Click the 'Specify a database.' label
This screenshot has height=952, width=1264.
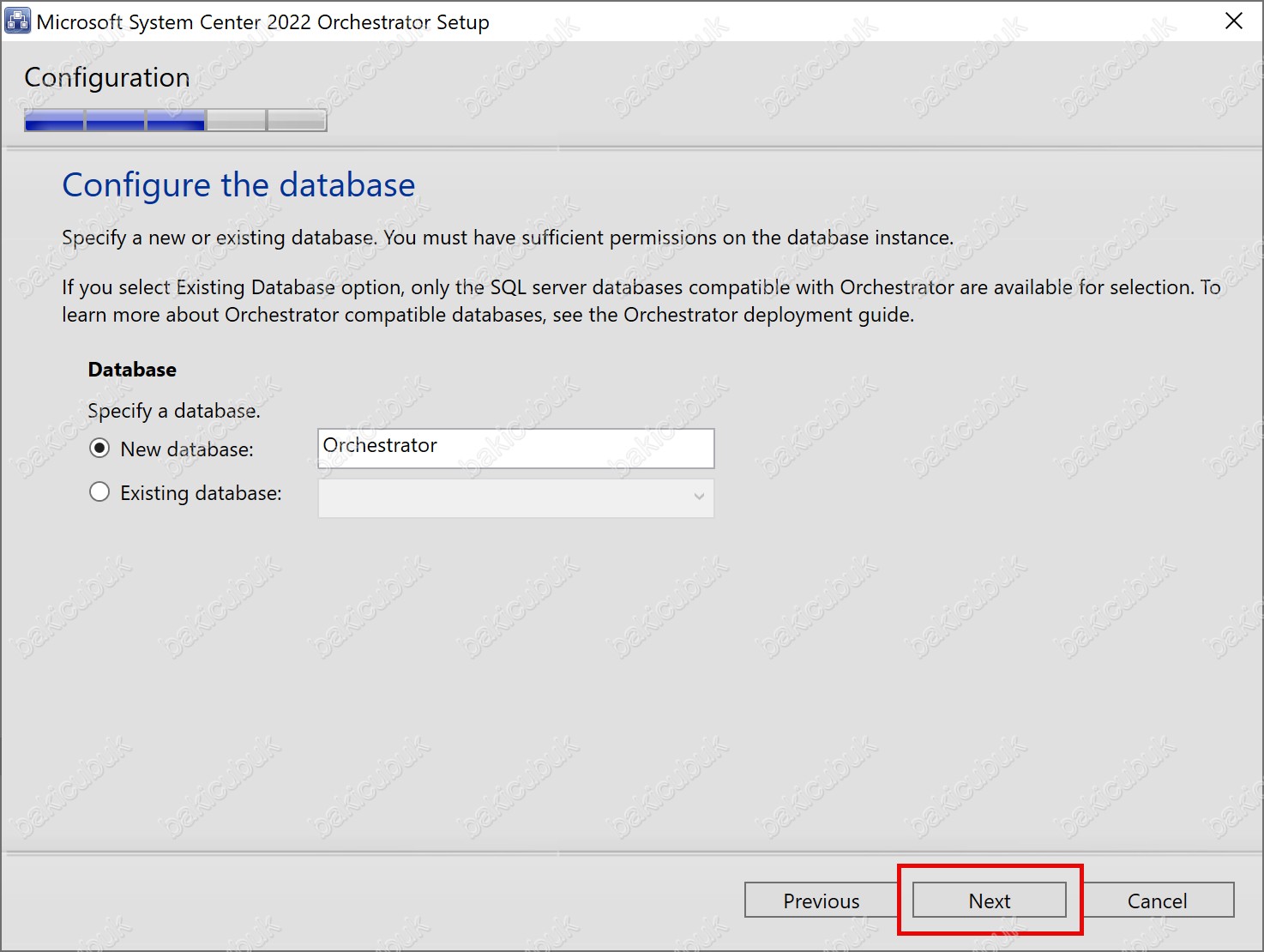pyautogui.click(x=174, y=411)
